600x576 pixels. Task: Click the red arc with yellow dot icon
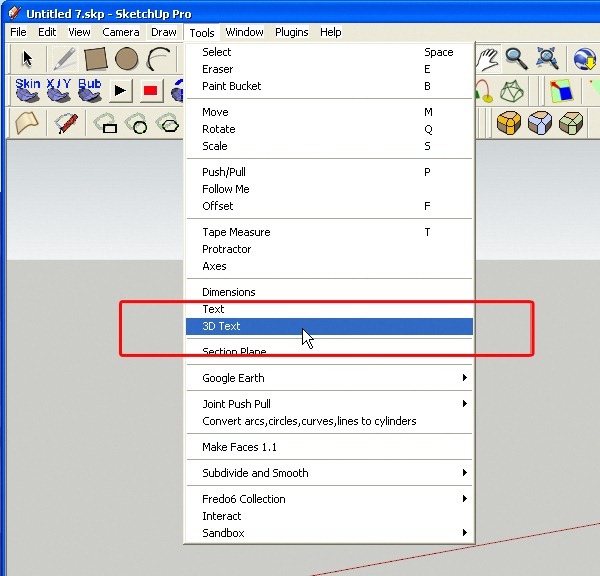click(x=484, y=91)
